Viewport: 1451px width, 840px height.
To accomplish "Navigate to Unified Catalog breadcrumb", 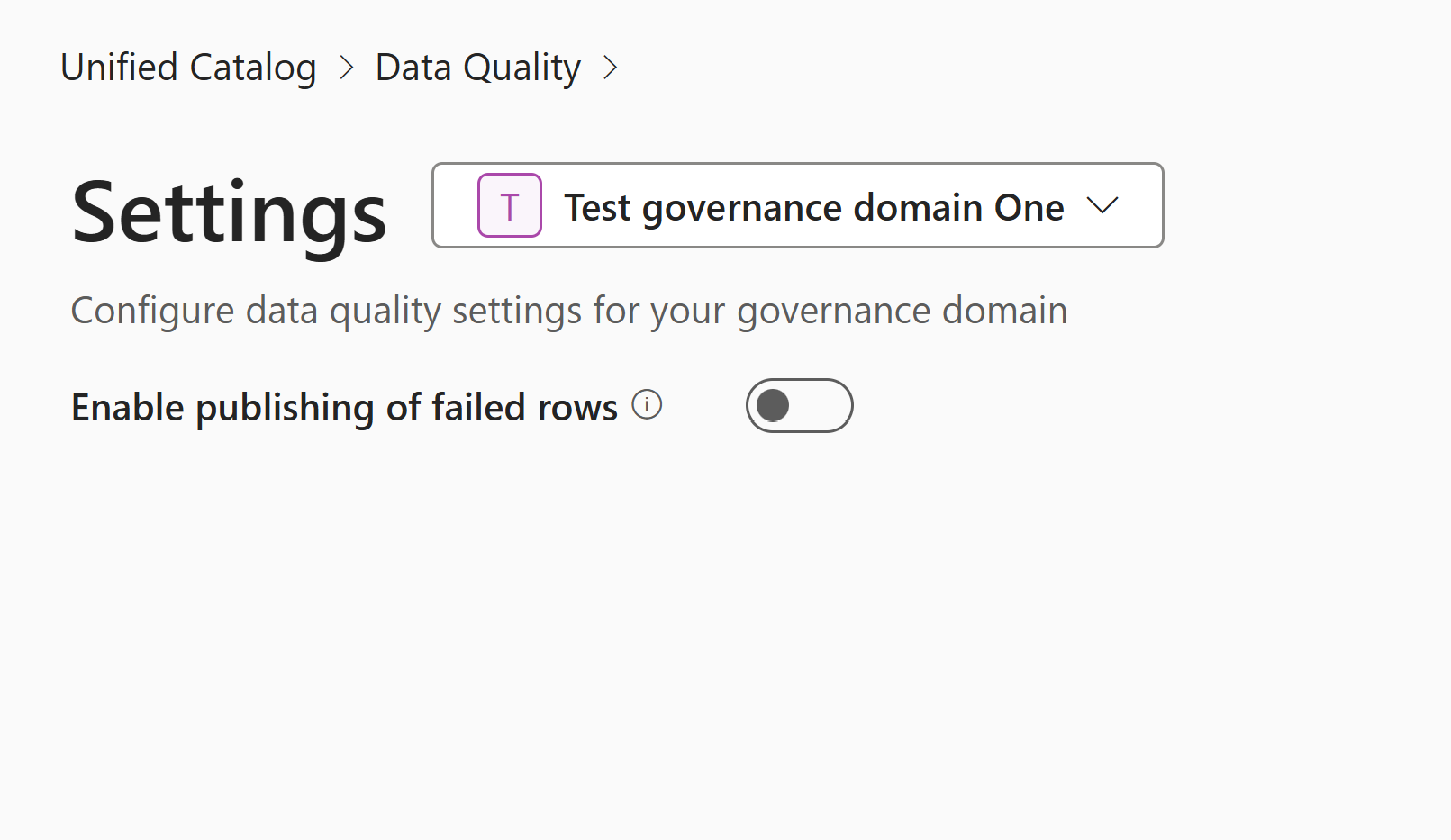I will (187, 68).
